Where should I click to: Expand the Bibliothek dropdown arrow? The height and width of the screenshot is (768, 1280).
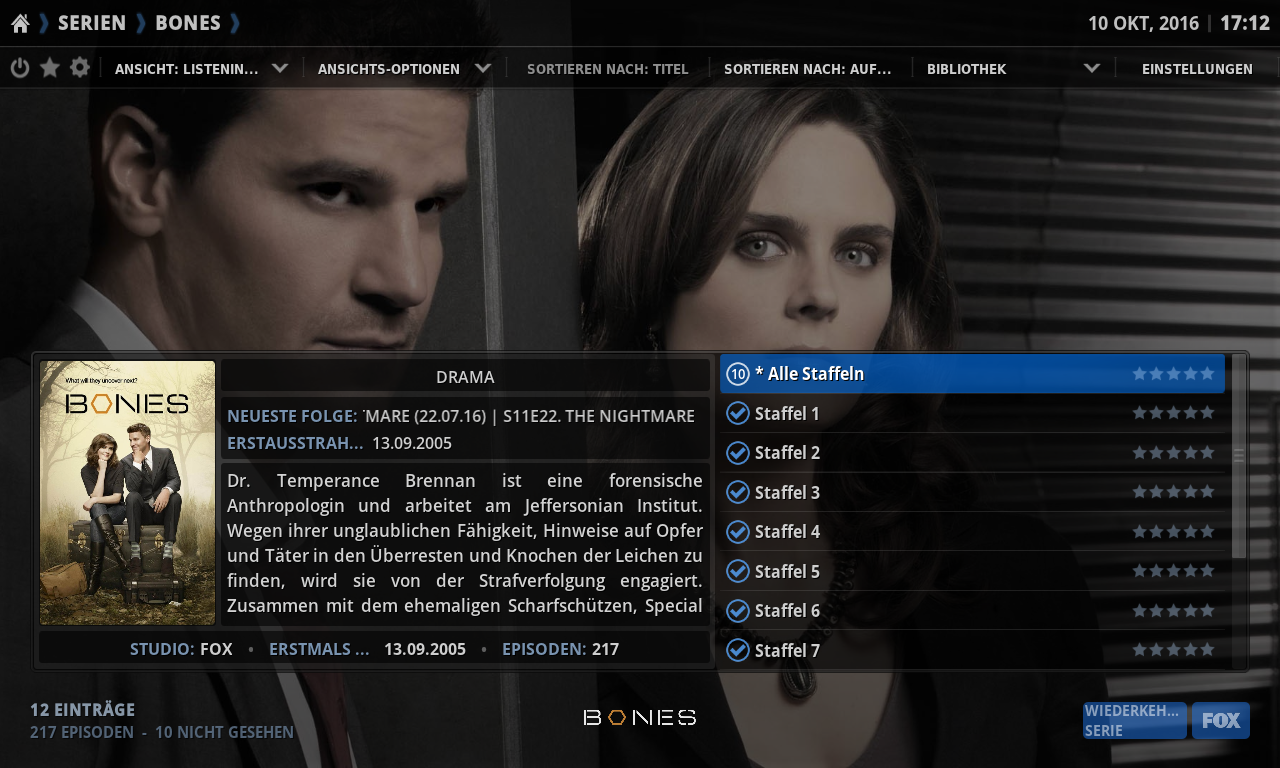[x=1092, y=68]
